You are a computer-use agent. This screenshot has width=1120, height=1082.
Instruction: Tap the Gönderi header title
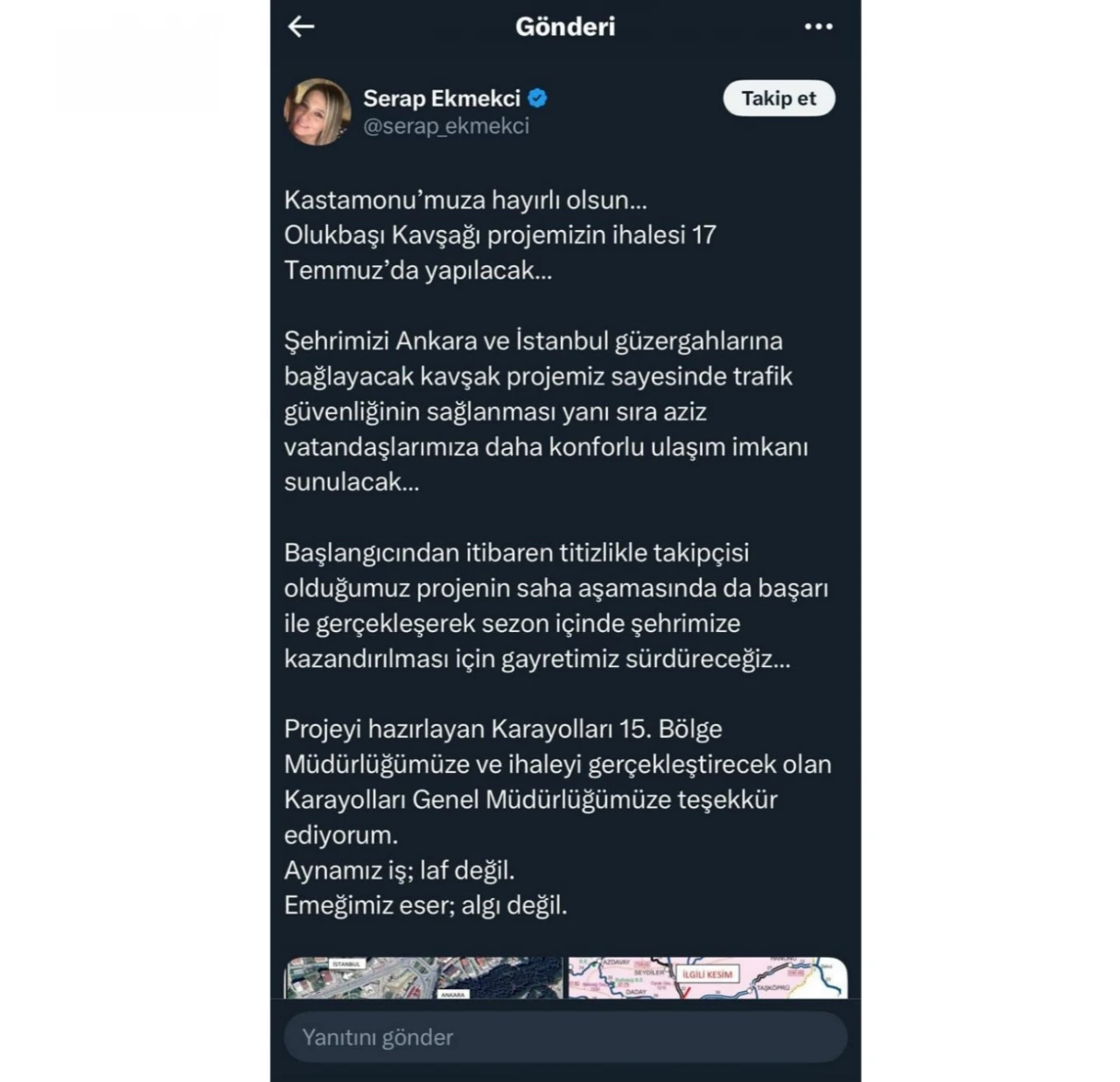tap(565, 26)
